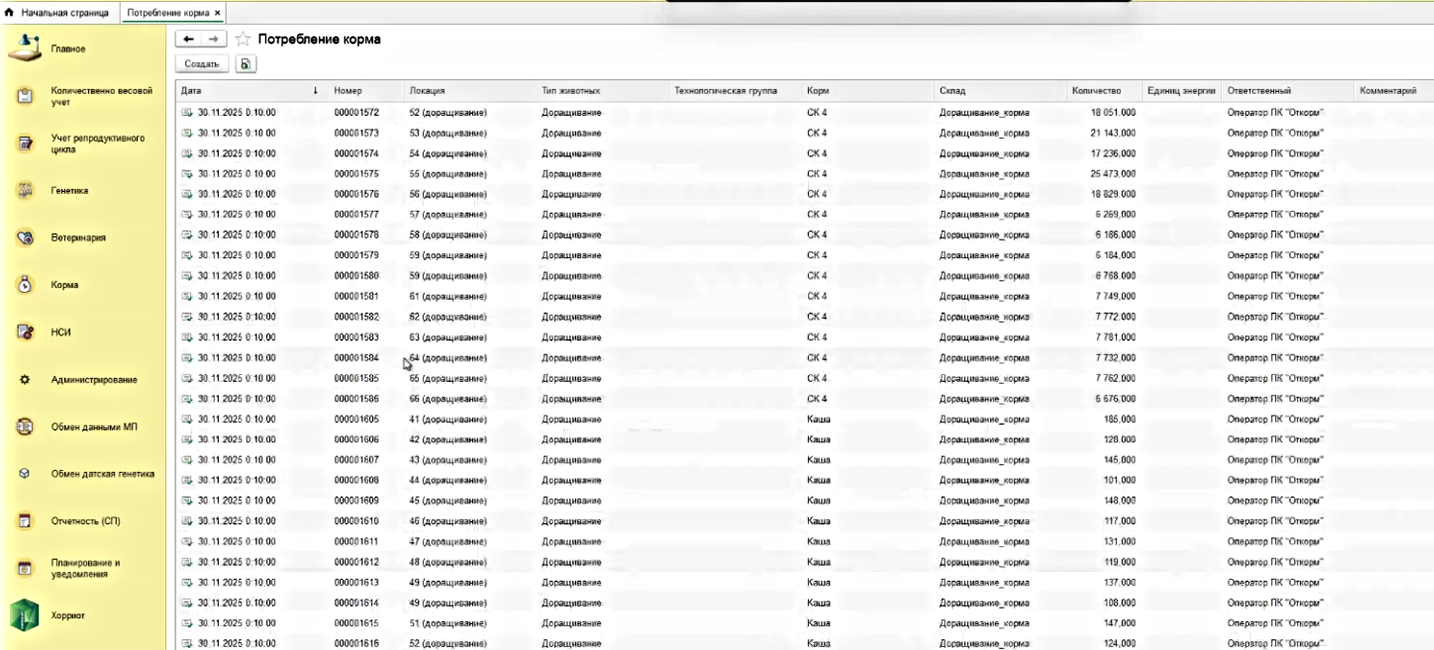Click the Количество column header
The width and height of the screenshot is (1434, 650).
[x=1096, y=91]
